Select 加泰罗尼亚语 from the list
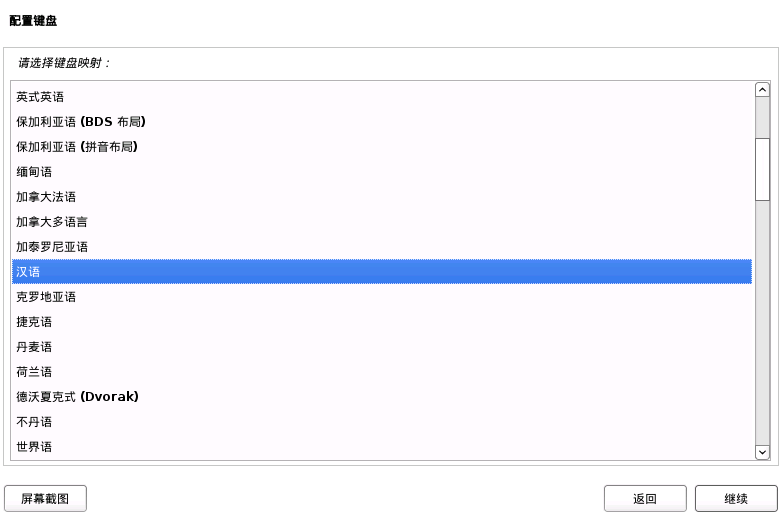 (x=52, y=247)
